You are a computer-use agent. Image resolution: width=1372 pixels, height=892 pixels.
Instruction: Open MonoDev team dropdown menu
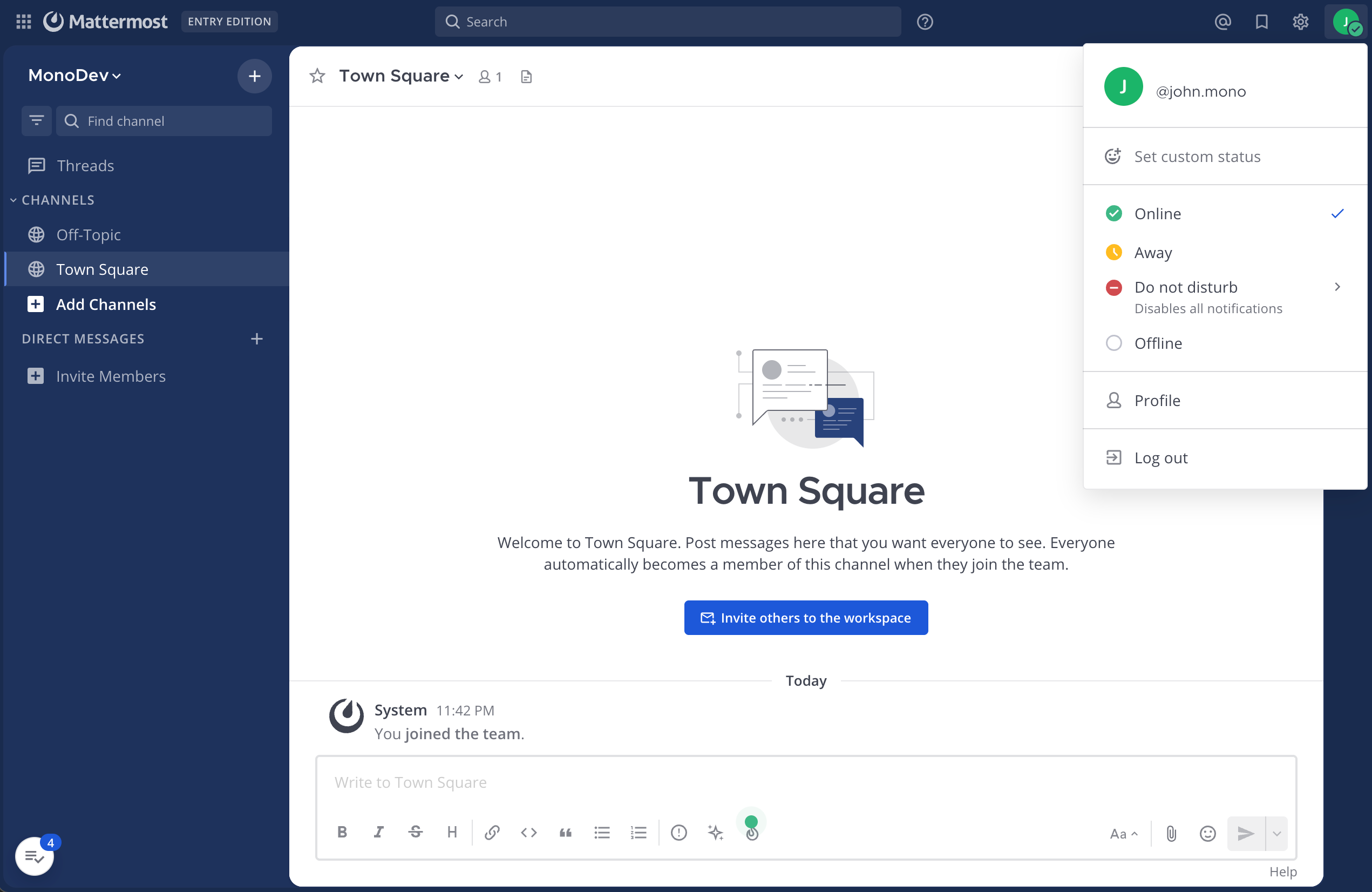click(x=74, y=76)
